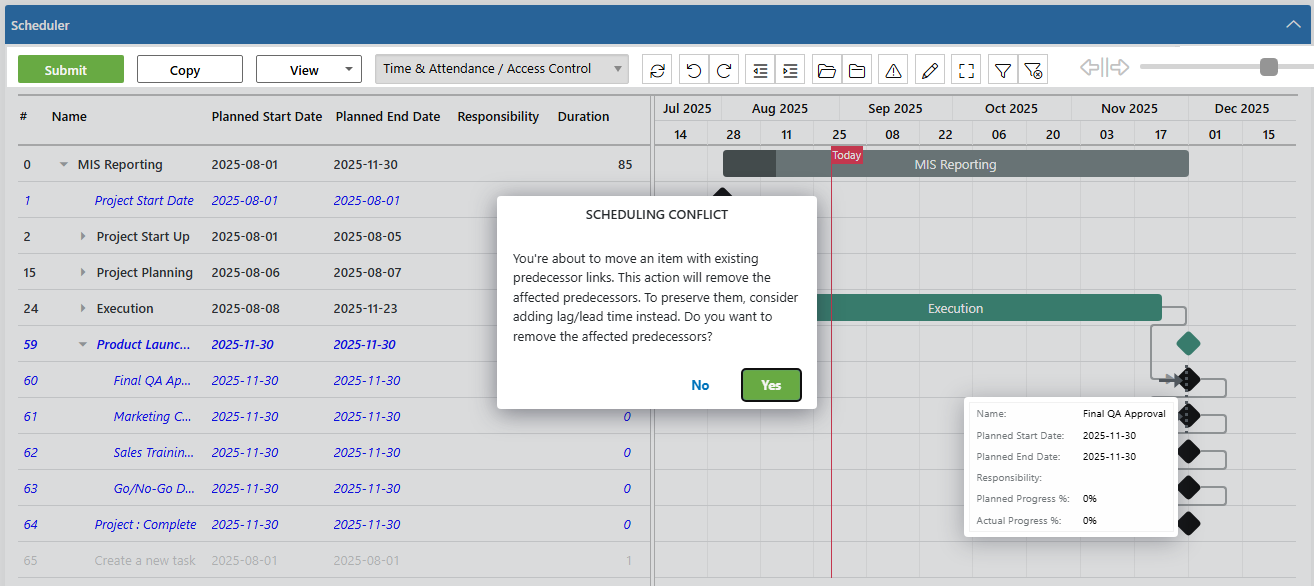The width and height of the screenshot is (1314, 586).
Task: Click the black milestone diamond for Project : Complete
Action: (x=1187, y=523)
